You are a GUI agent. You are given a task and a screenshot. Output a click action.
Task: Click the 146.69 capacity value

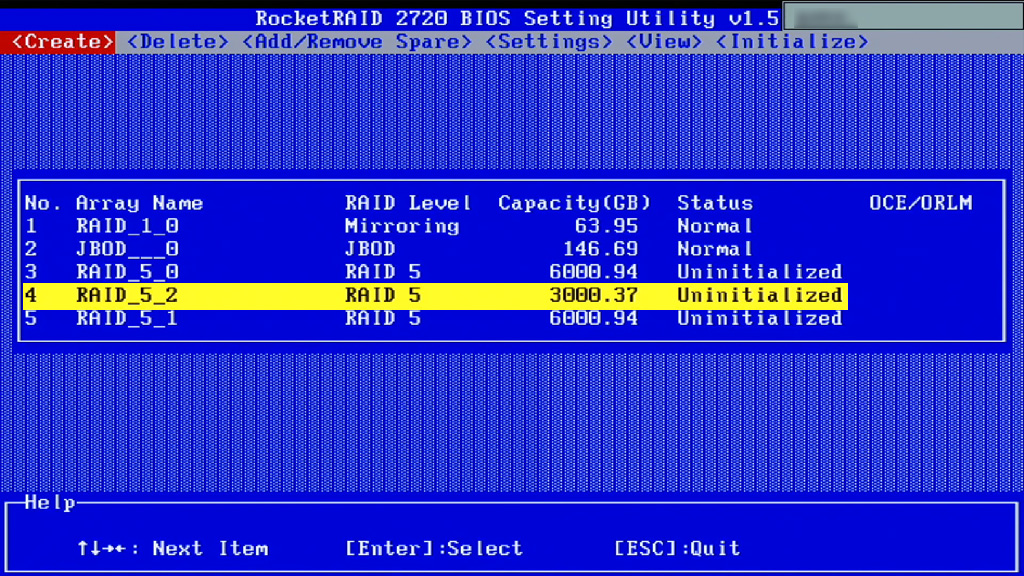pos(600,249)
